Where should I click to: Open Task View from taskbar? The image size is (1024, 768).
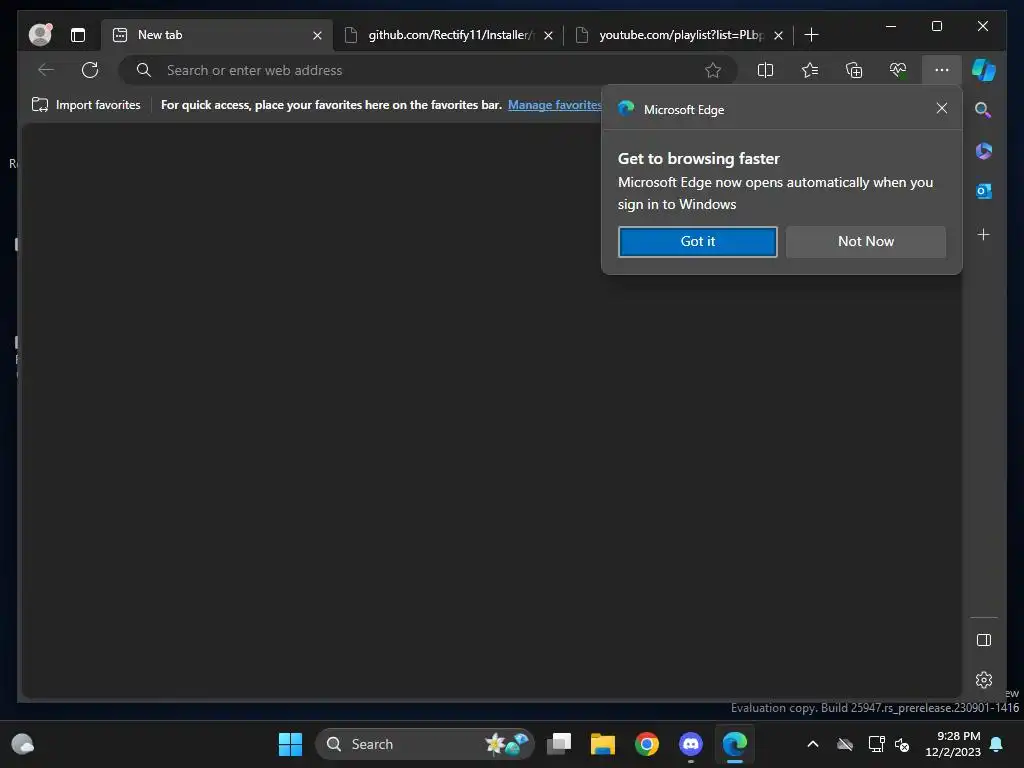coord(559,744)
